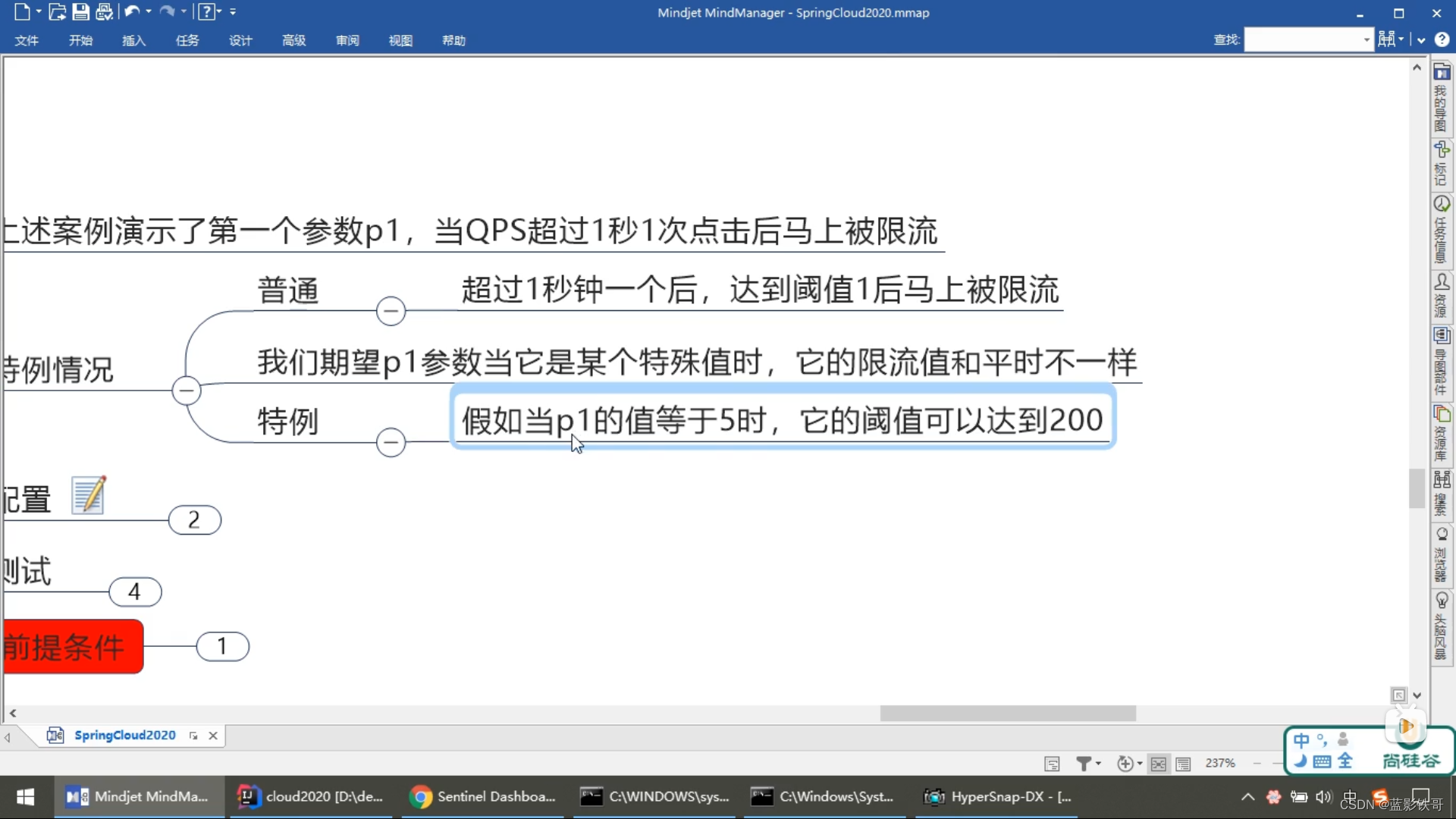This screenshot has height=819, width=1456.
Task: Open the notes icon beside 配置 topic
Action: click(x=89, y=496)
